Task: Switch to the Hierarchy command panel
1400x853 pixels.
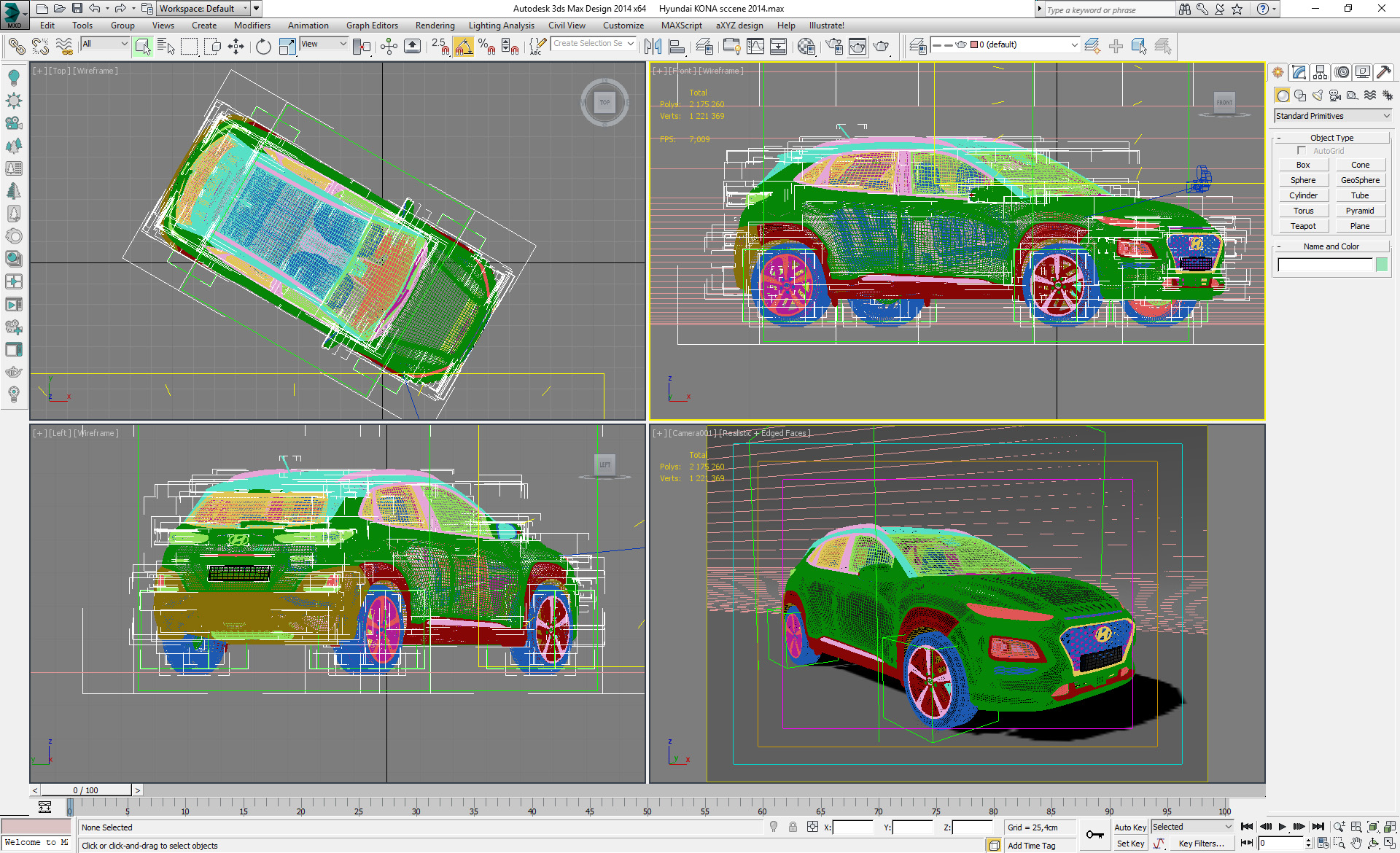Action: coord(1320,72)
